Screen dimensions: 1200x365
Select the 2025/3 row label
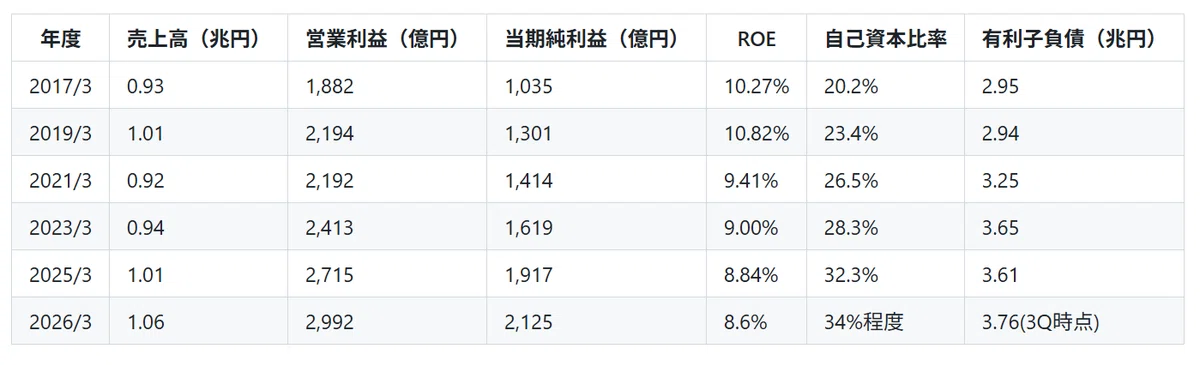coord(60,275)
